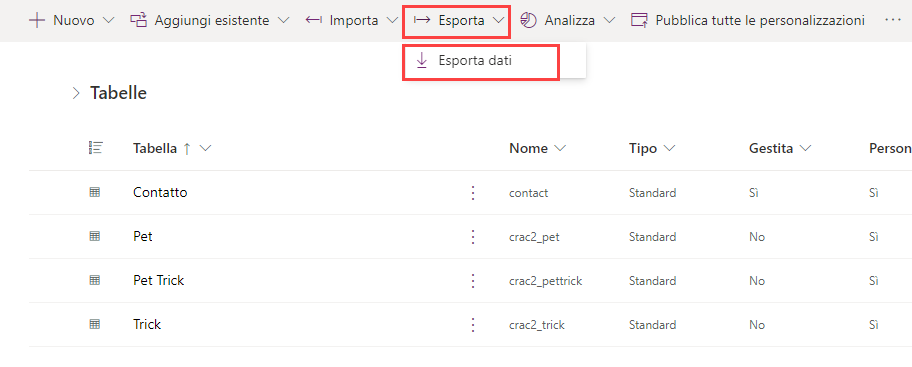The image size is (912, 367).
Task: Sort by the Tabella column header
Action: pos(155,148)
